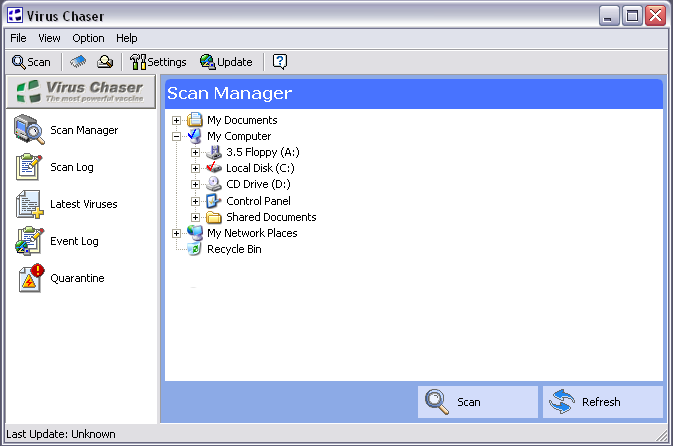
Task: Toggle the My Documents icon checkbox
Action: (195, 120)
